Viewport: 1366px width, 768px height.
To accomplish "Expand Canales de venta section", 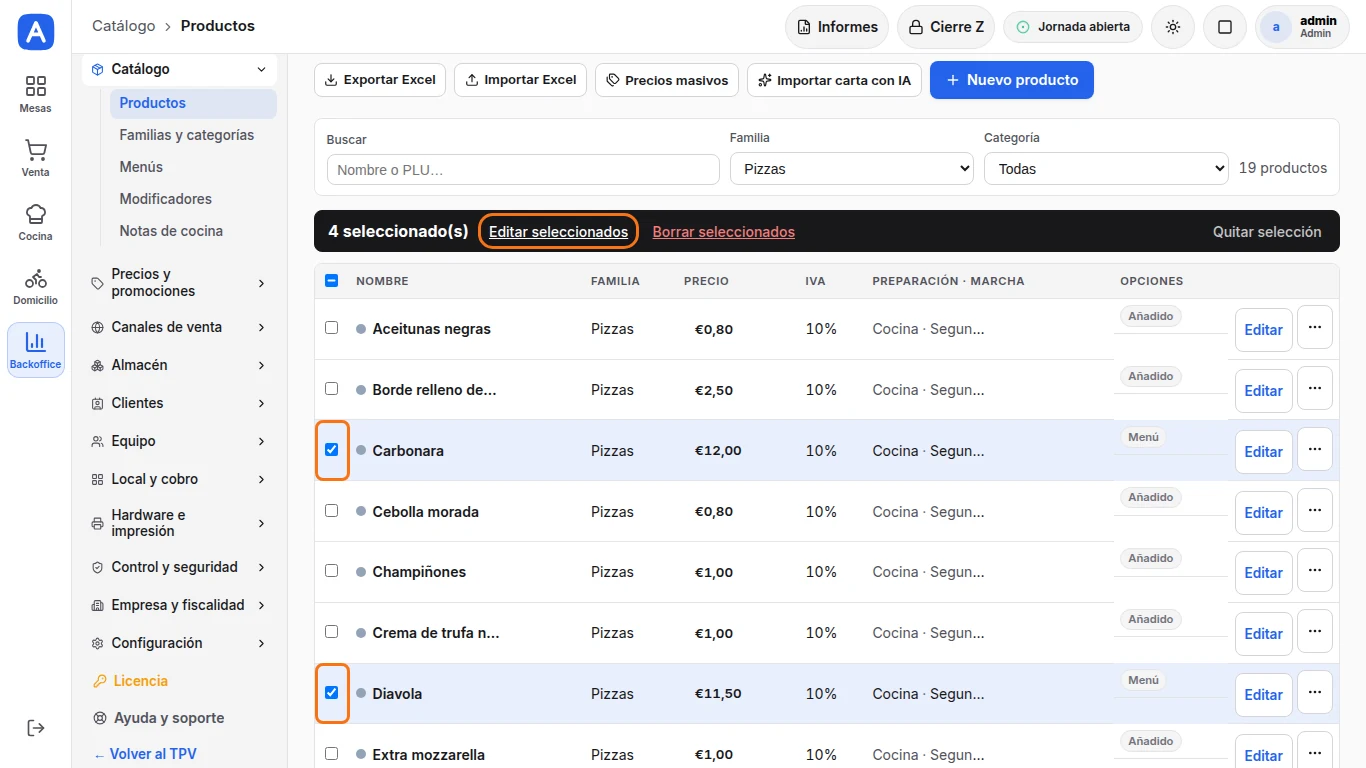I will click(180, 327).
